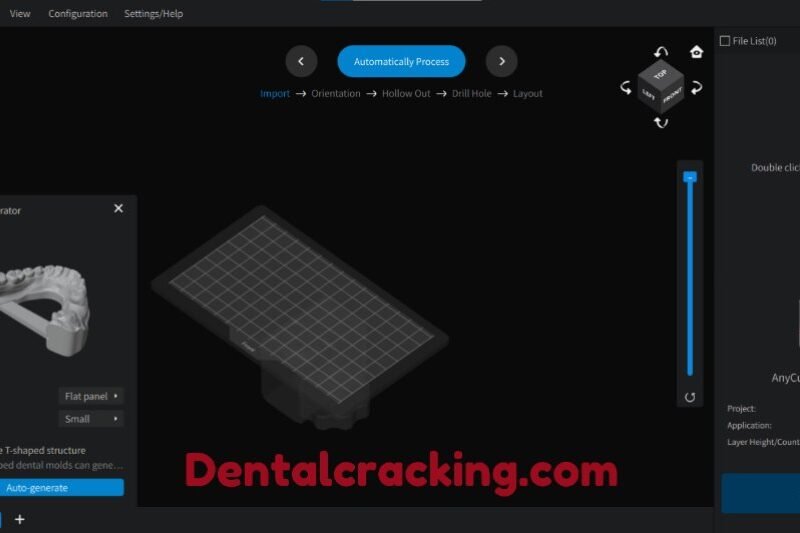
Task: Click the Automatically Process button
Action: pos(401,61)
